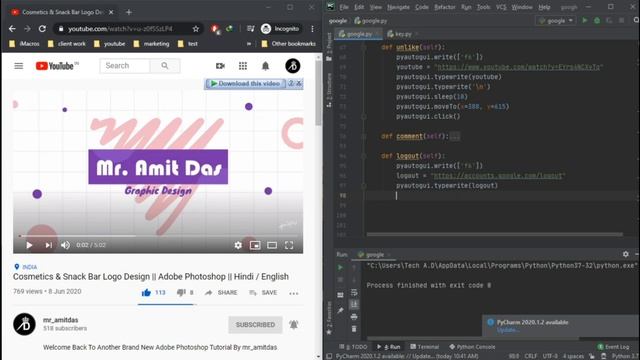
Task: Toggle theater mode on the player
Action: tap(272, 245)
